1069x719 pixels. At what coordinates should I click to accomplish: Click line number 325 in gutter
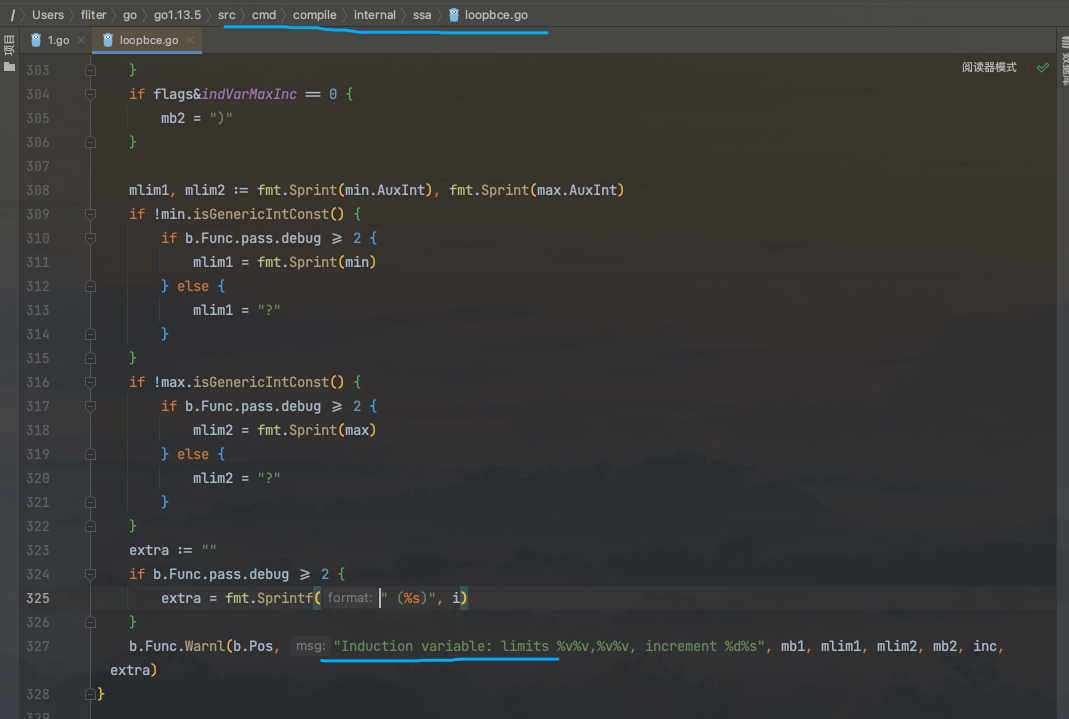point(37,598)
